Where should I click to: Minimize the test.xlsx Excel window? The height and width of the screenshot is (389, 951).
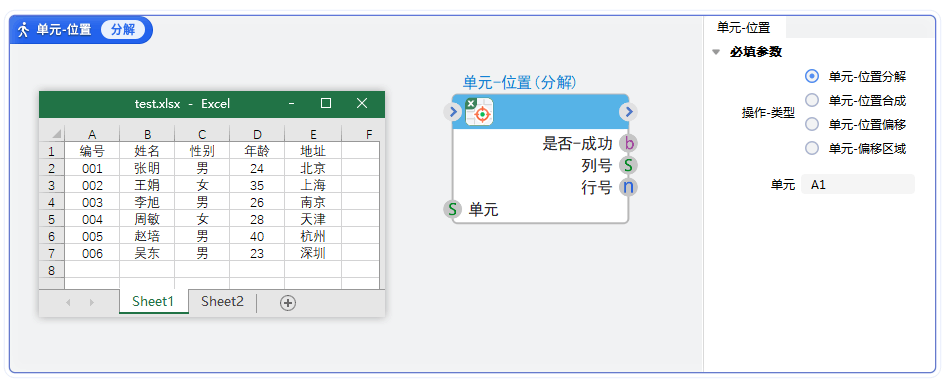292,104
